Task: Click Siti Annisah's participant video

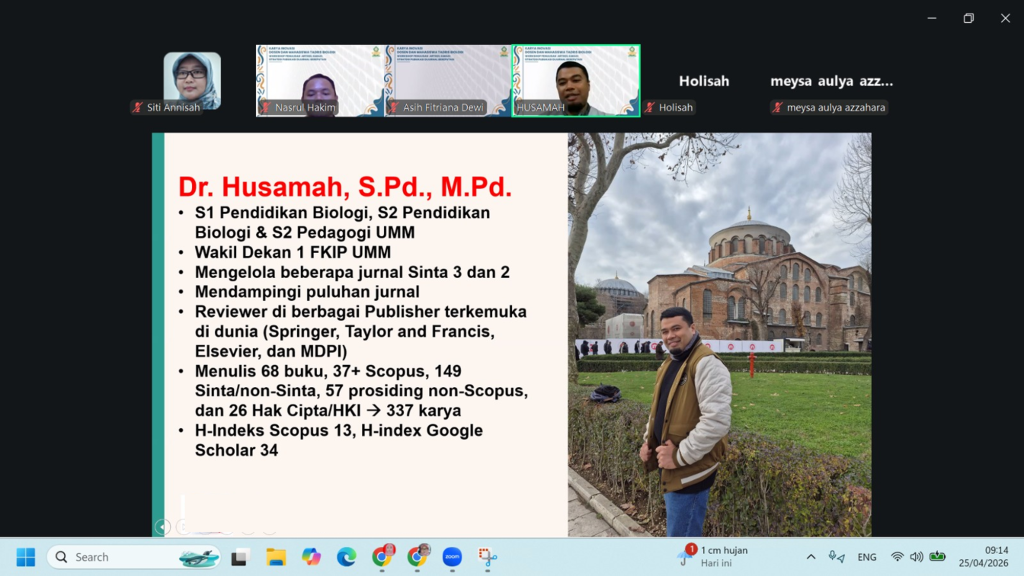Action: tap(192, 80)
